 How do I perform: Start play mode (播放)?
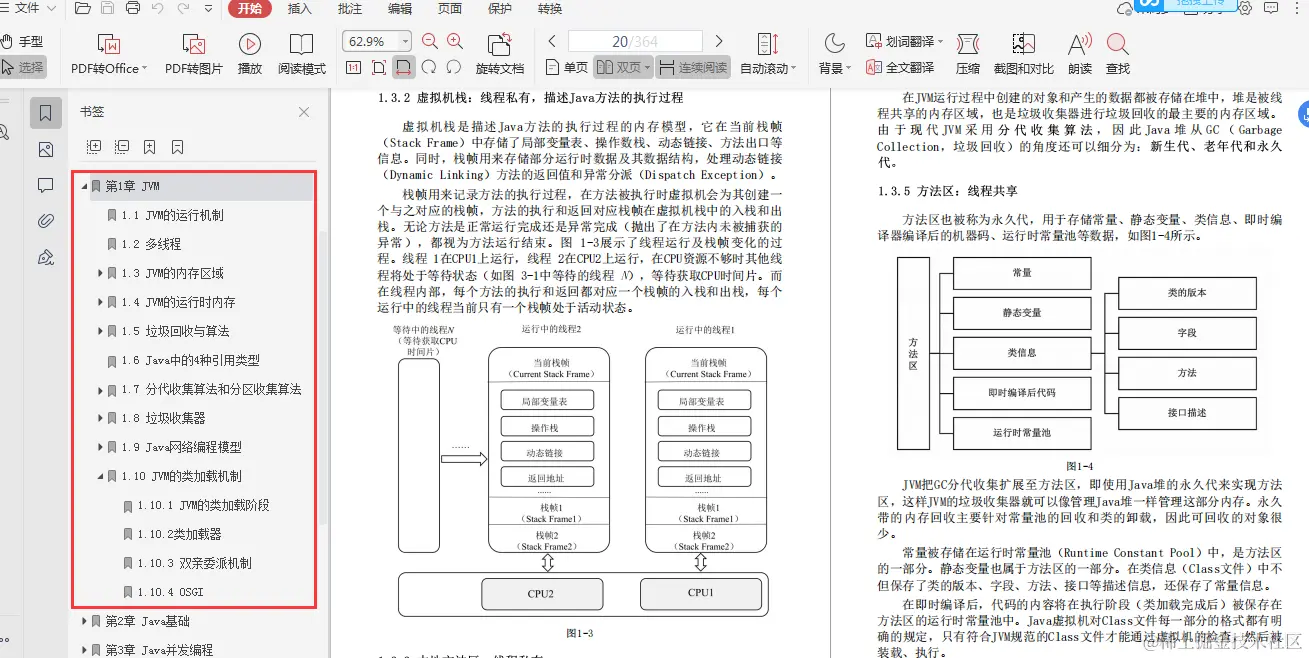(x=248, y=53)
